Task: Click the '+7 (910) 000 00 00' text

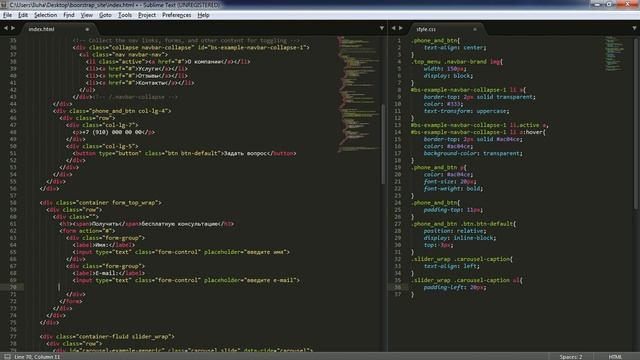Action: tap(112, 132)
